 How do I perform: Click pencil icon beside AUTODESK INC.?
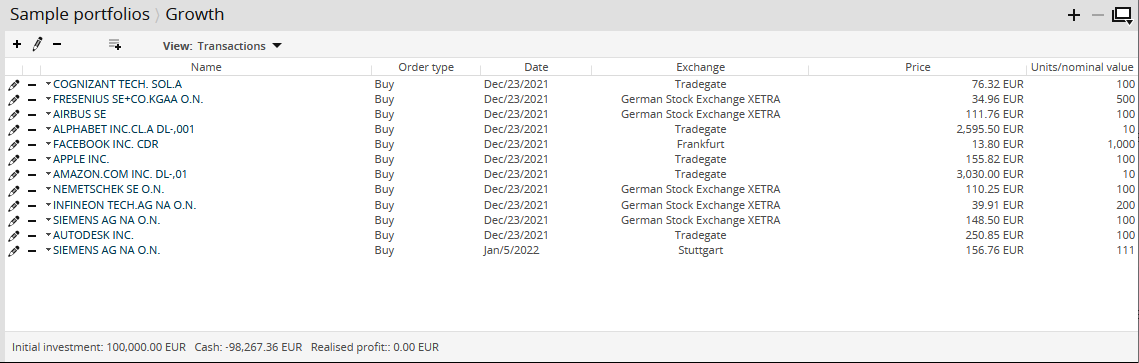14,236
